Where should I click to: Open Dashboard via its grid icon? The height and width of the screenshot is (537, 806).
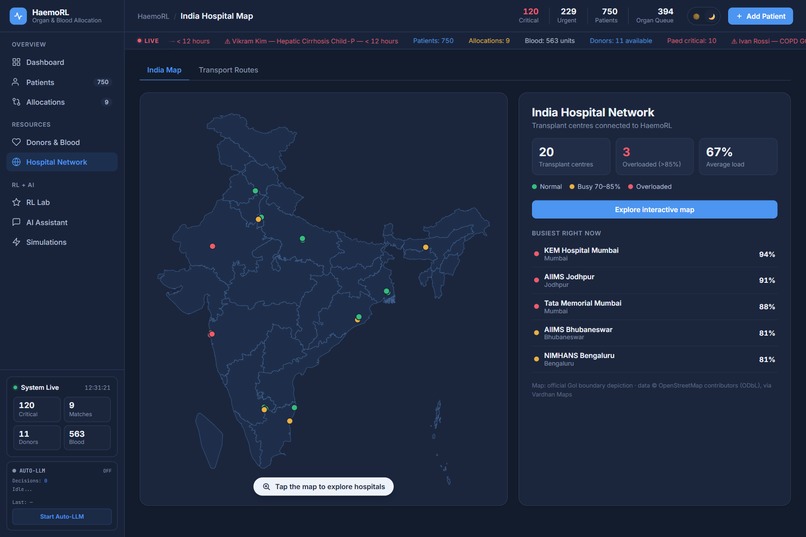pyautogui.click(x=16, y=62)
